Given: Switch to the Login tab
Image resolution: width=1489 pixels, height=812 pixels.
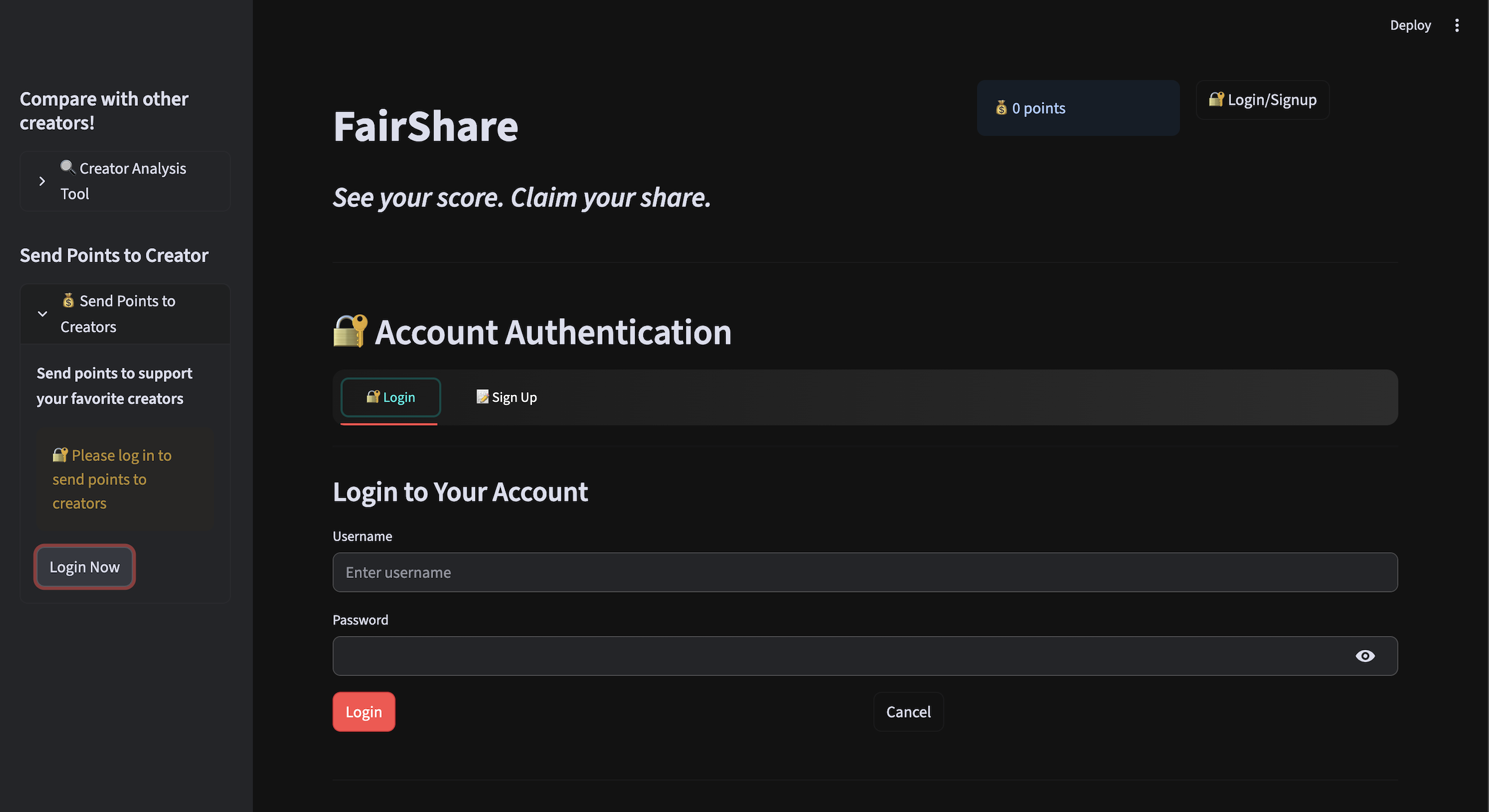Looking at the screenshot, I should (x=391, y=397).
